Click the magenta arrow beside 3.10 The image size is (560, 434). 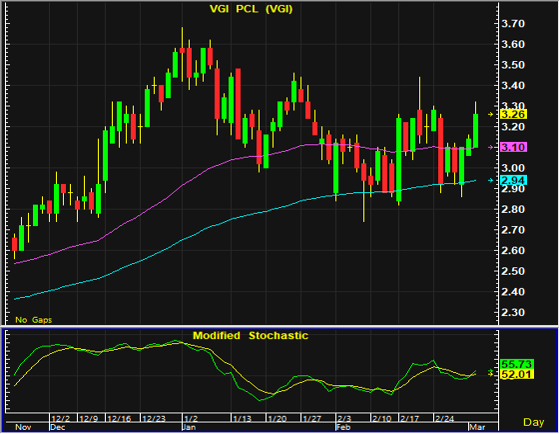pos(491,147)
